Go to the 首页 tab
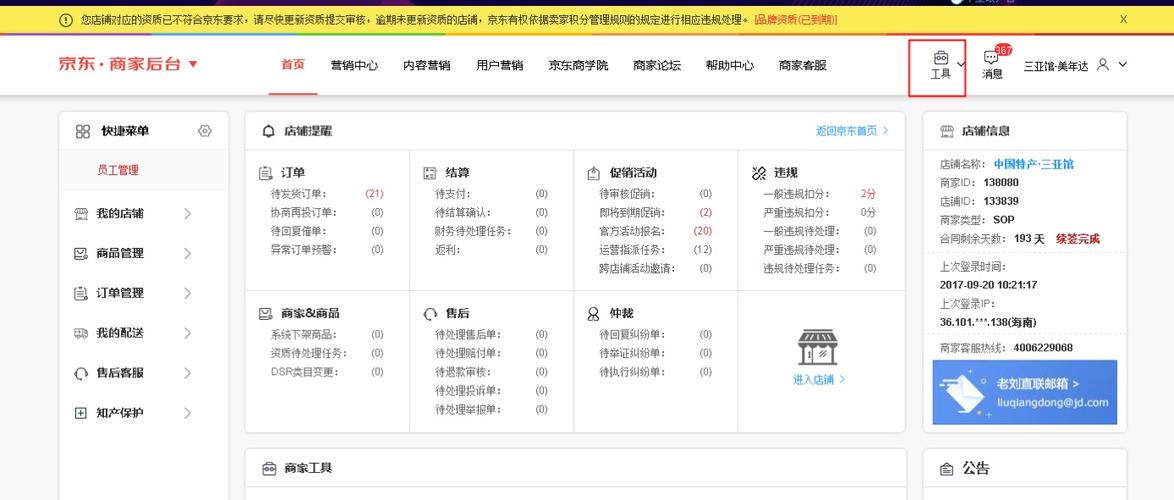The height and width of the screenshot is (500, 1174). [293, 65]
